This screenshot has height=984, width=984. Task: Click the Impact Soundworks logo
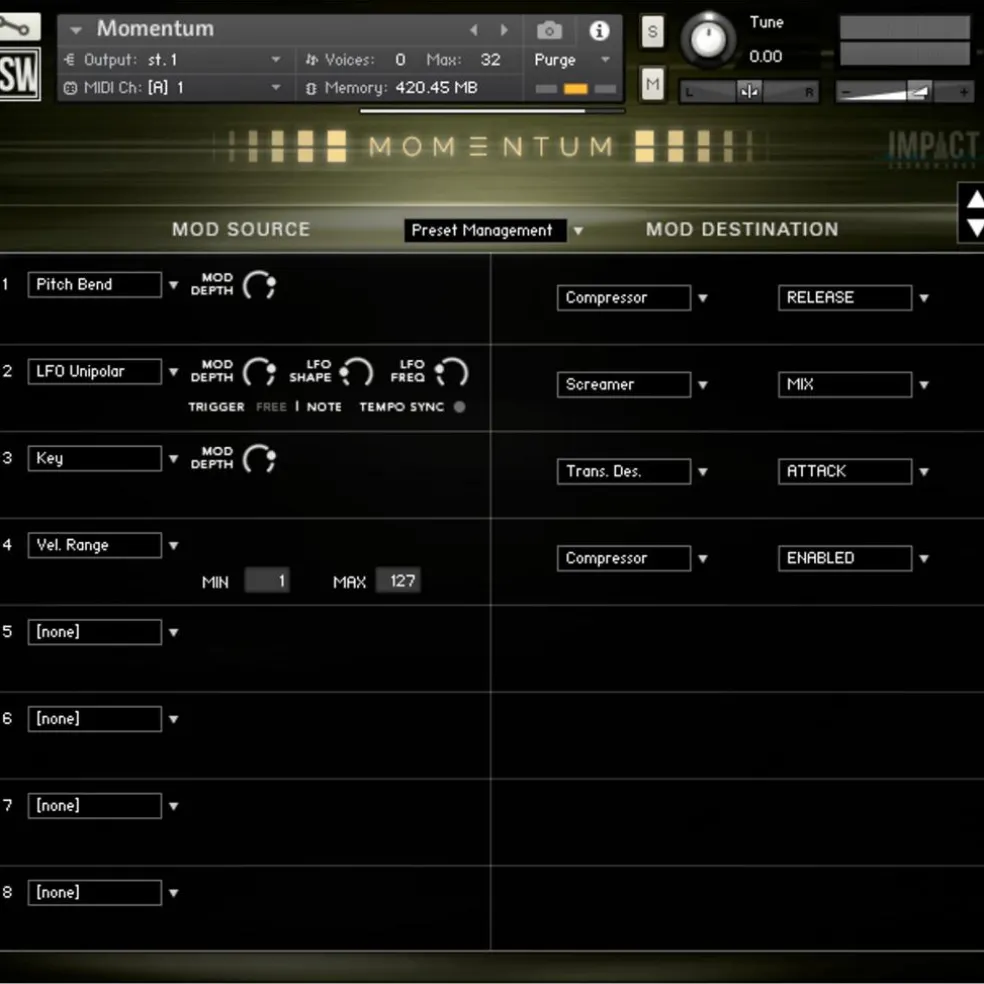(x=934, y=148)
